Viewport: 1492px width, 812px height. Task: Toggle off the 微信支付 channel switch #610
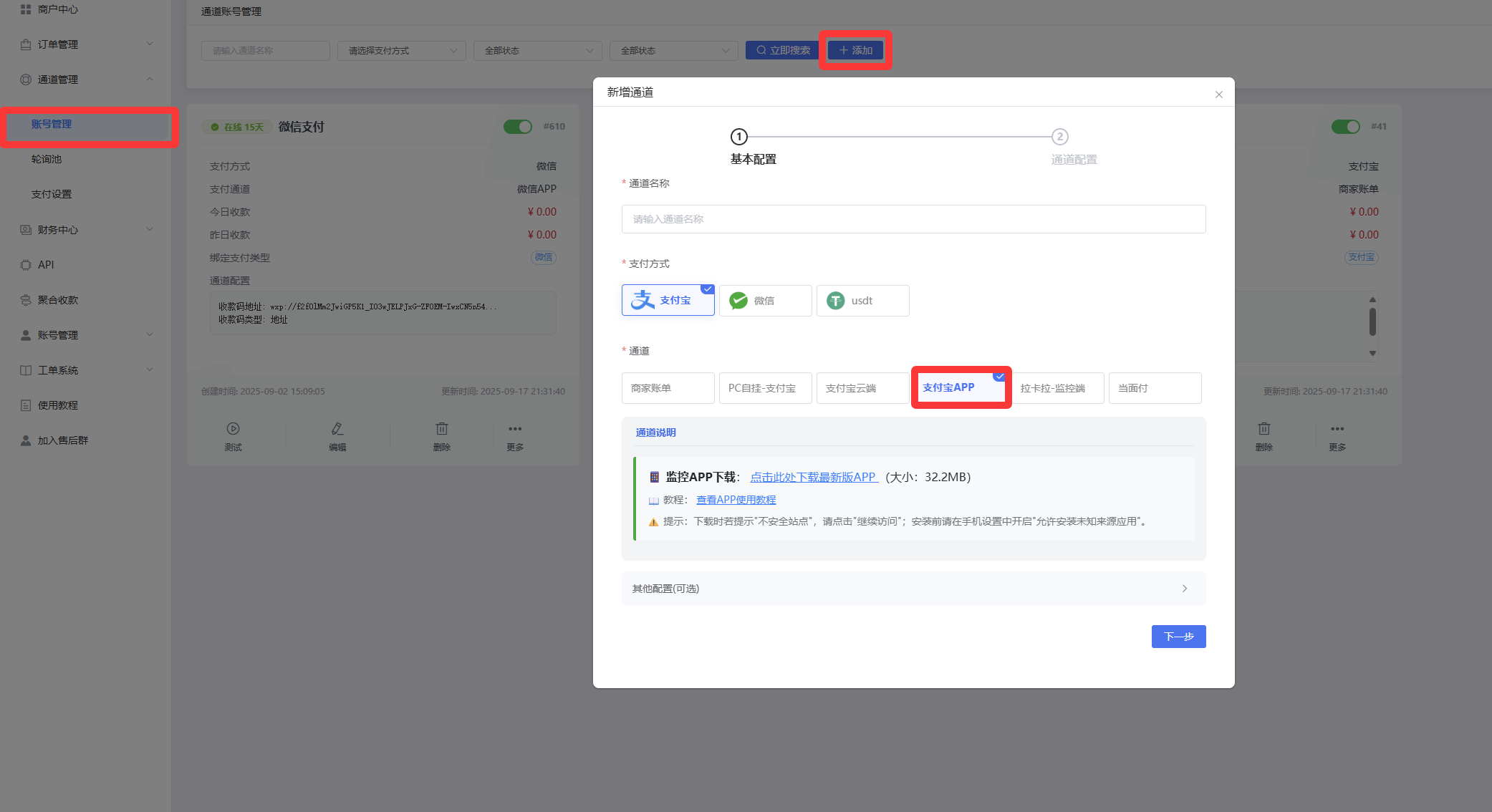coord(517,127)
